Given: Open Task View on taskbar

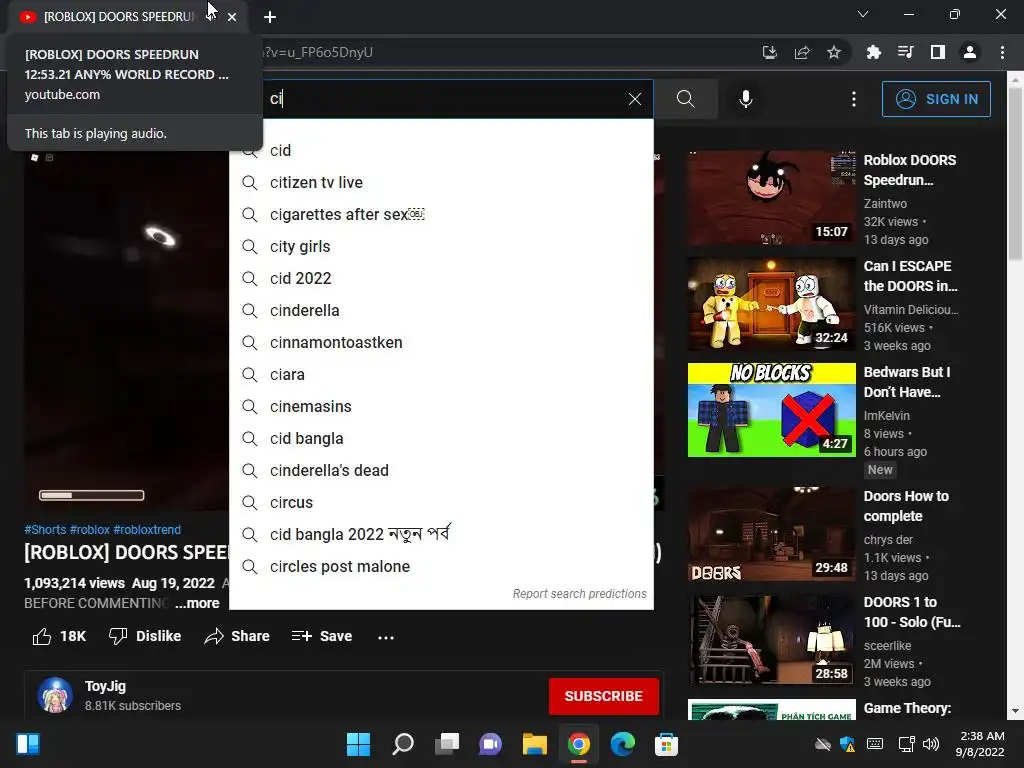Looking at the screenshot, I should [x=447, y=744].
